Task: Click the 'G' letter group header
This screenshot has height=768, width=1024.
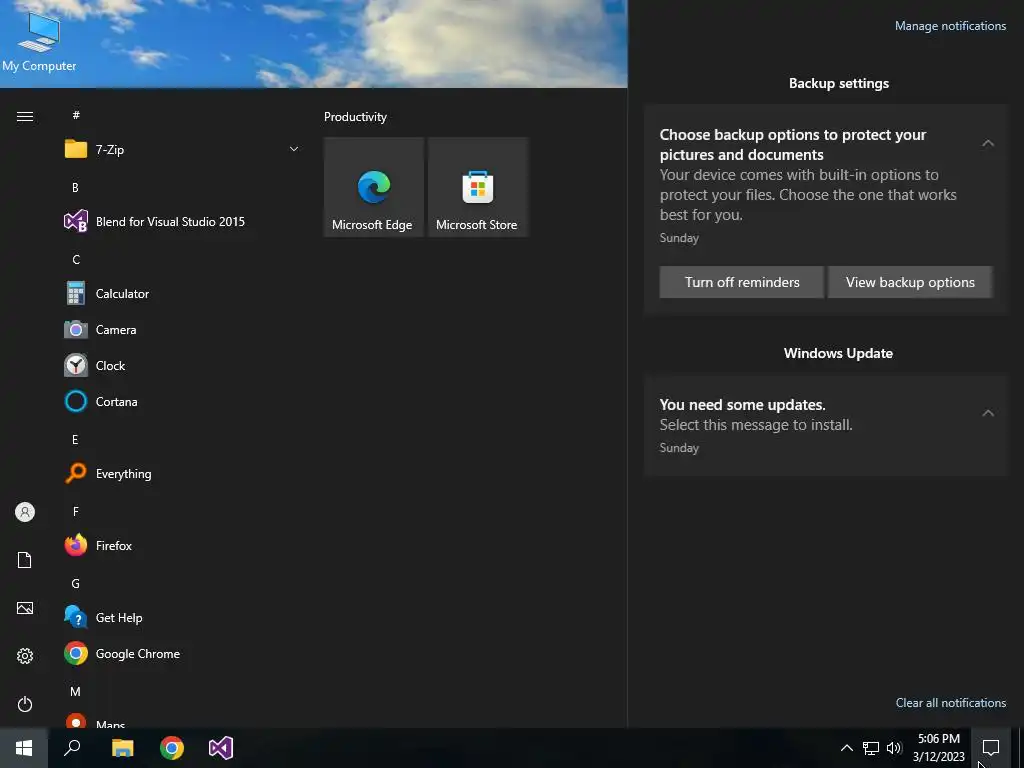Action: [76, 584]
